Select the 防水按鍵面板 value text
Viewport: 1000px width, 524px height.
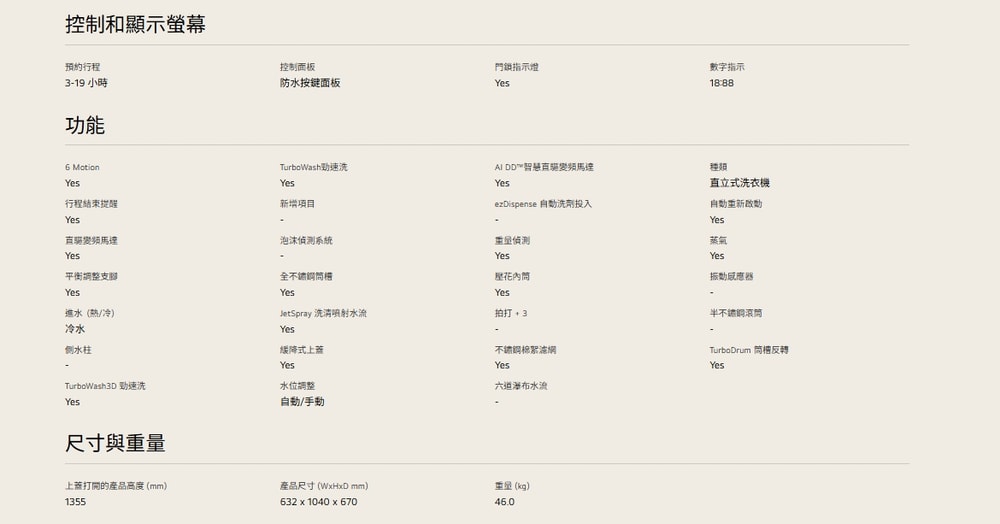pyautogui.click(x=310, y=83)
